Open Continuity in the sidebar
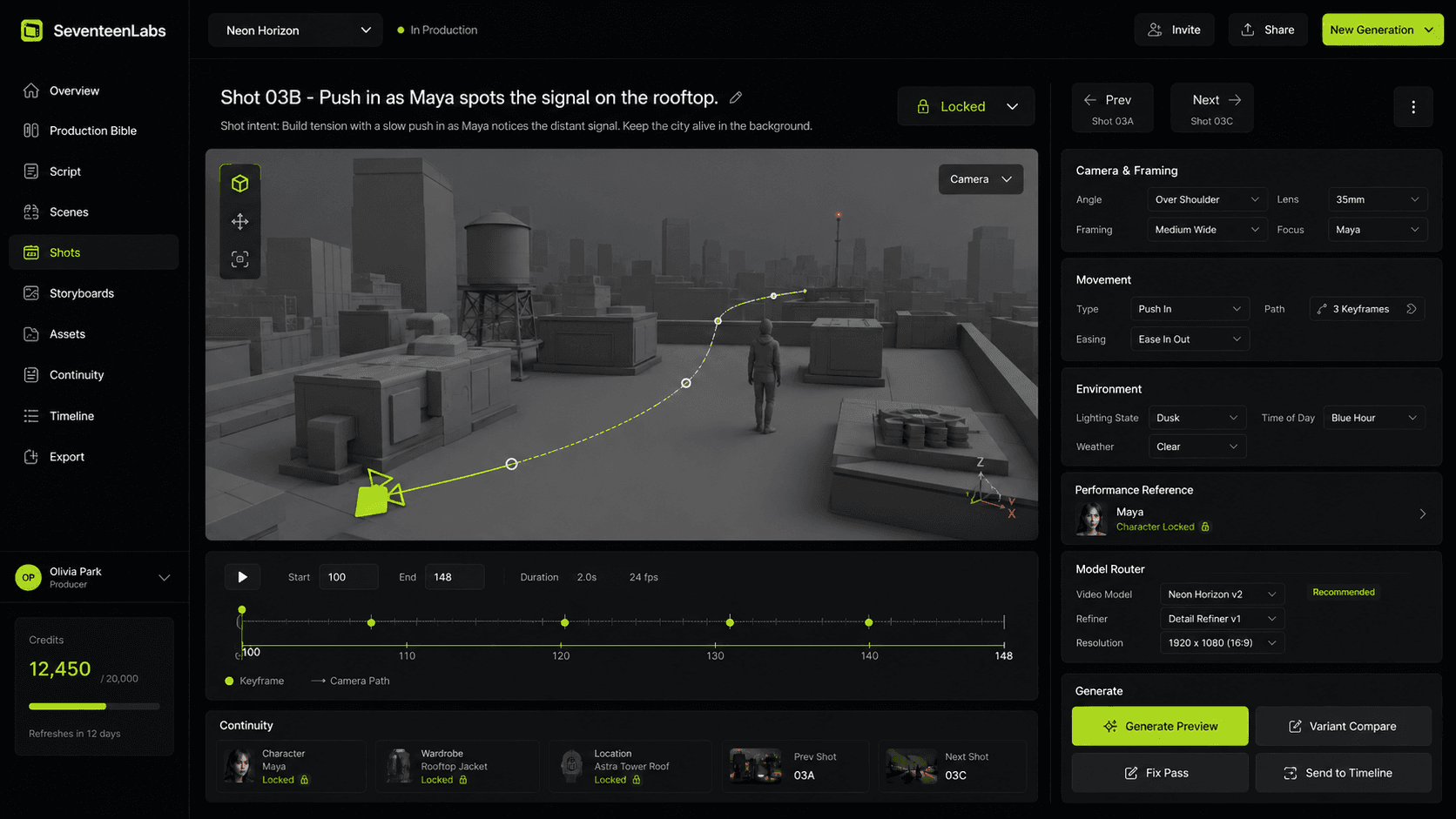Image resolution: width=1456 pixels, height=819 pixels. pos(94,375)
